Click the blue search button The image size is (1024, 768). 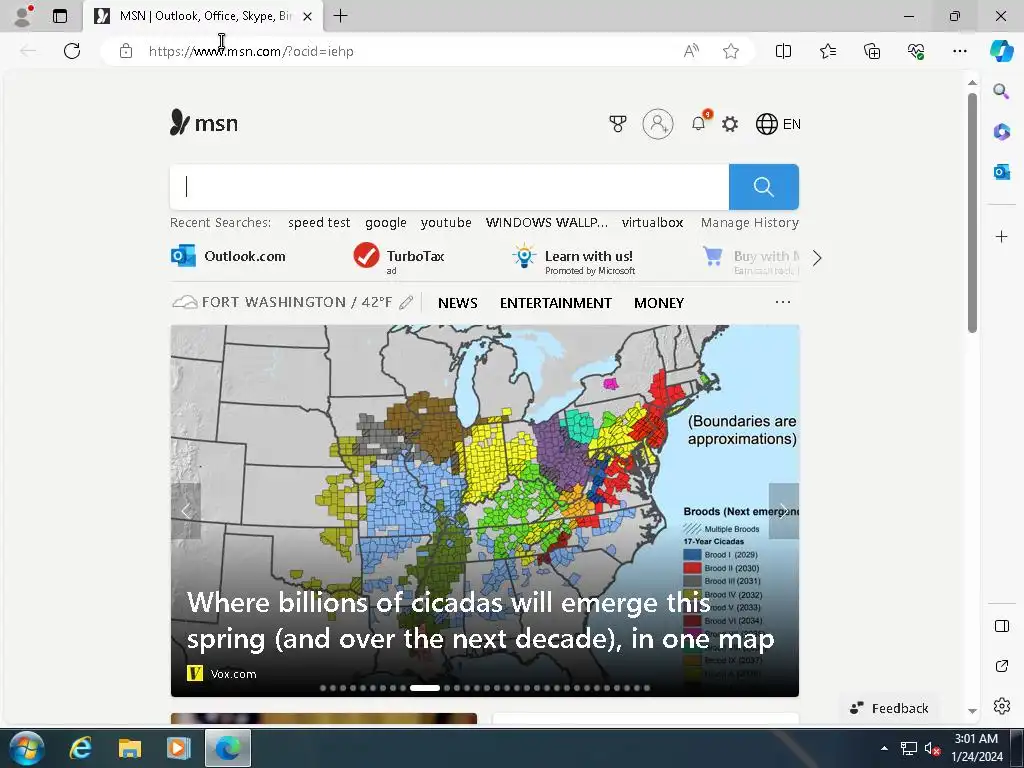763,187
